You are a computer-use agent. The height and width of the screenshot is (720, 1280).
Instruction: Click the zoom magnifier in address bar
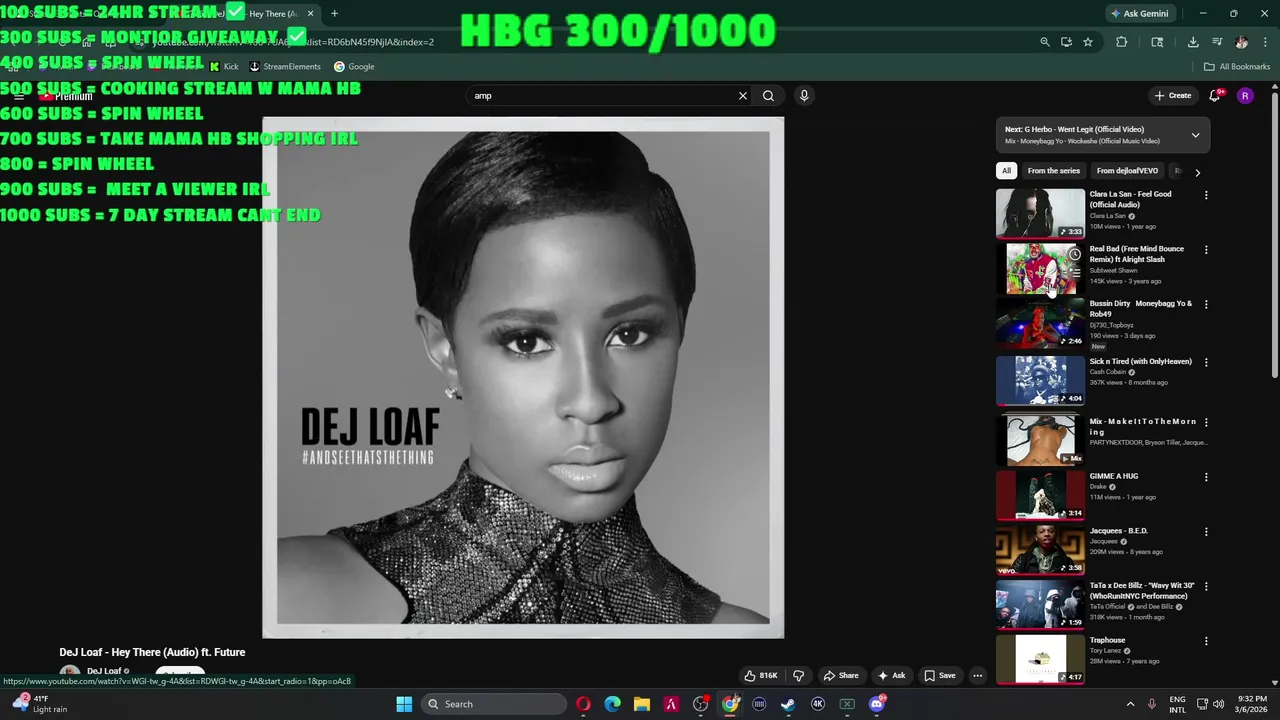click(x=1045, y=42)
